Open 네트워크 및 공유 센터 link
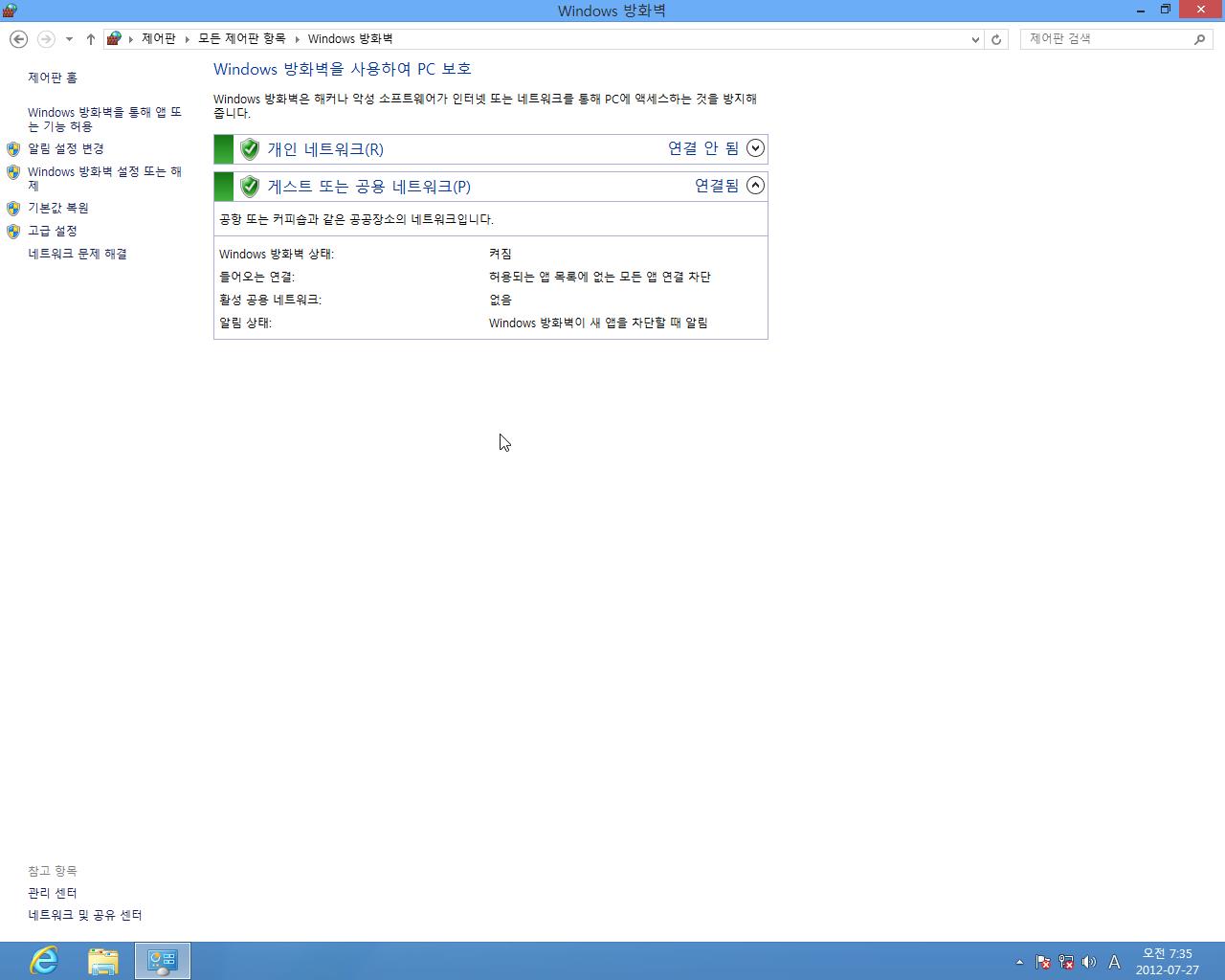The height and width of the screenshot is (980, 1225). tap(85, 915)
